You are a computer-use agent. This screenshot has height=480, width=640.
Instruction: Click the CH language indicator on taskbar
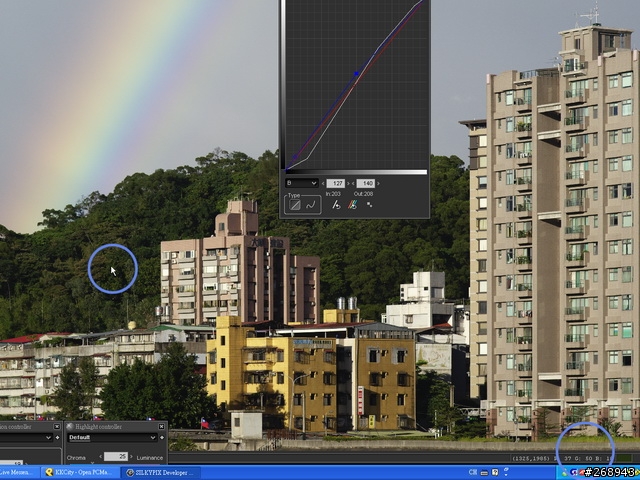(473, 472)
